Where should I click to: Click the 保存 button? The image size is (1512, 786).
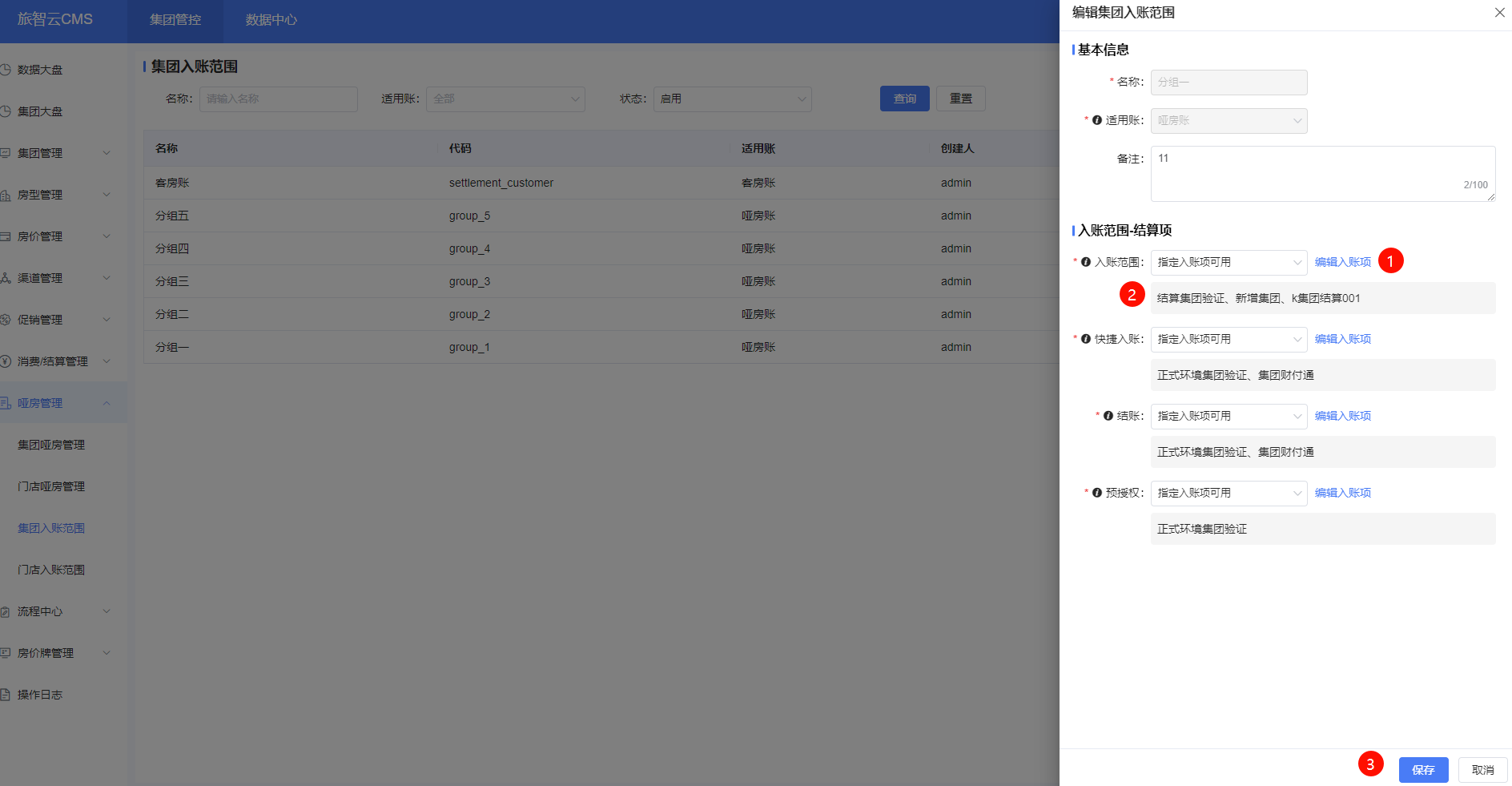click(1423, 770)
